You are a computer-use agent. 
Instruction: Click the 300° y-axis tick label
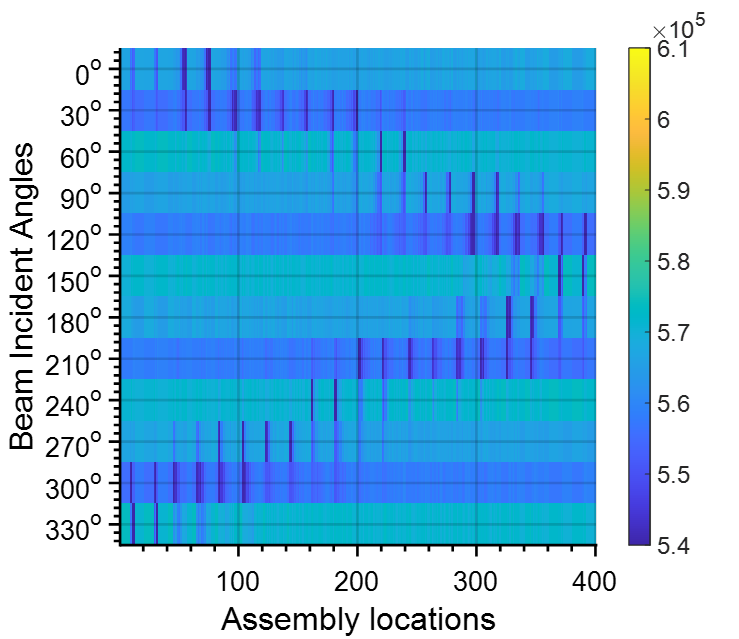coord(74,488)
